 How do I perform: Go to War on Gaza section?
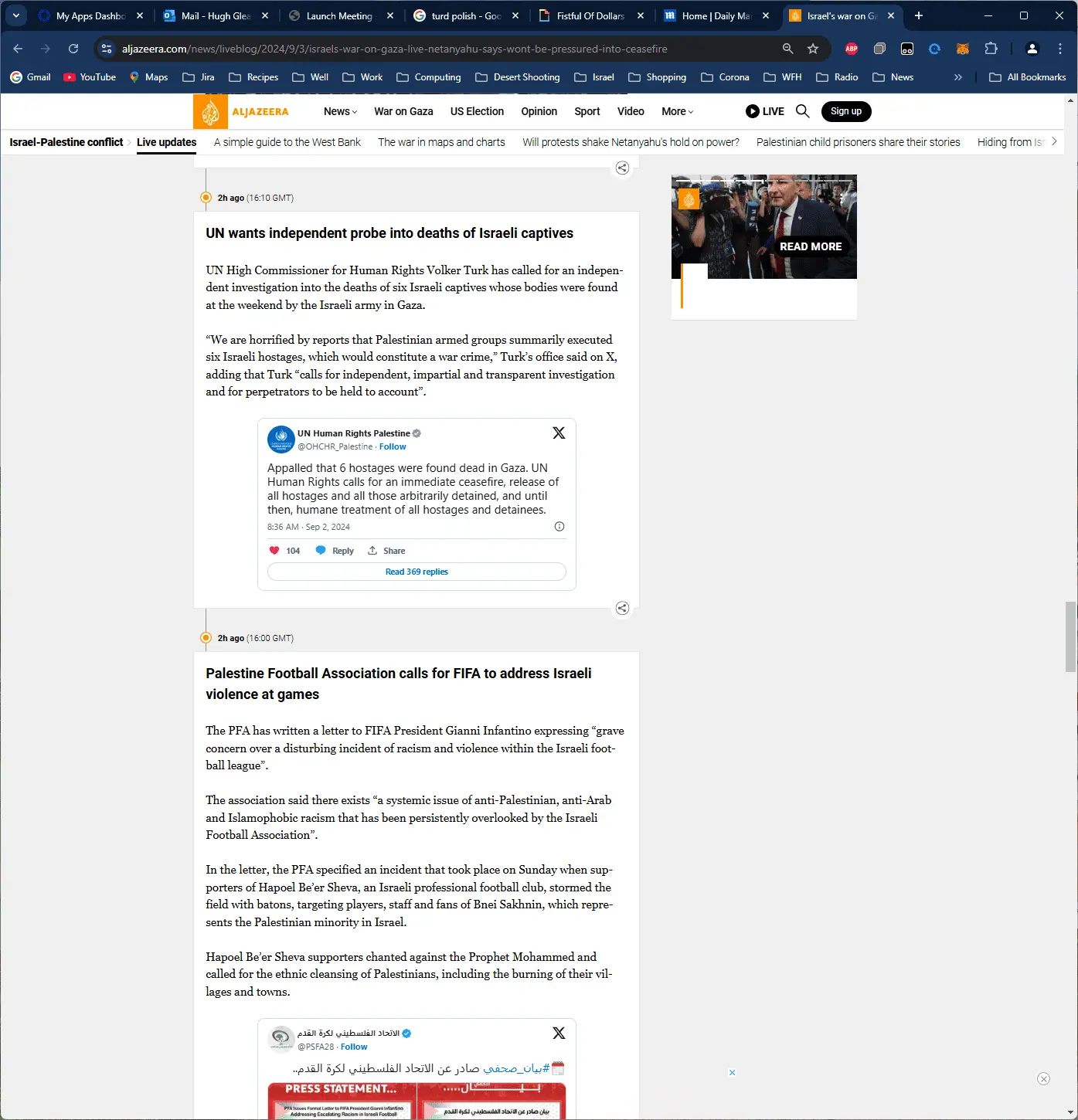[403, 111]
